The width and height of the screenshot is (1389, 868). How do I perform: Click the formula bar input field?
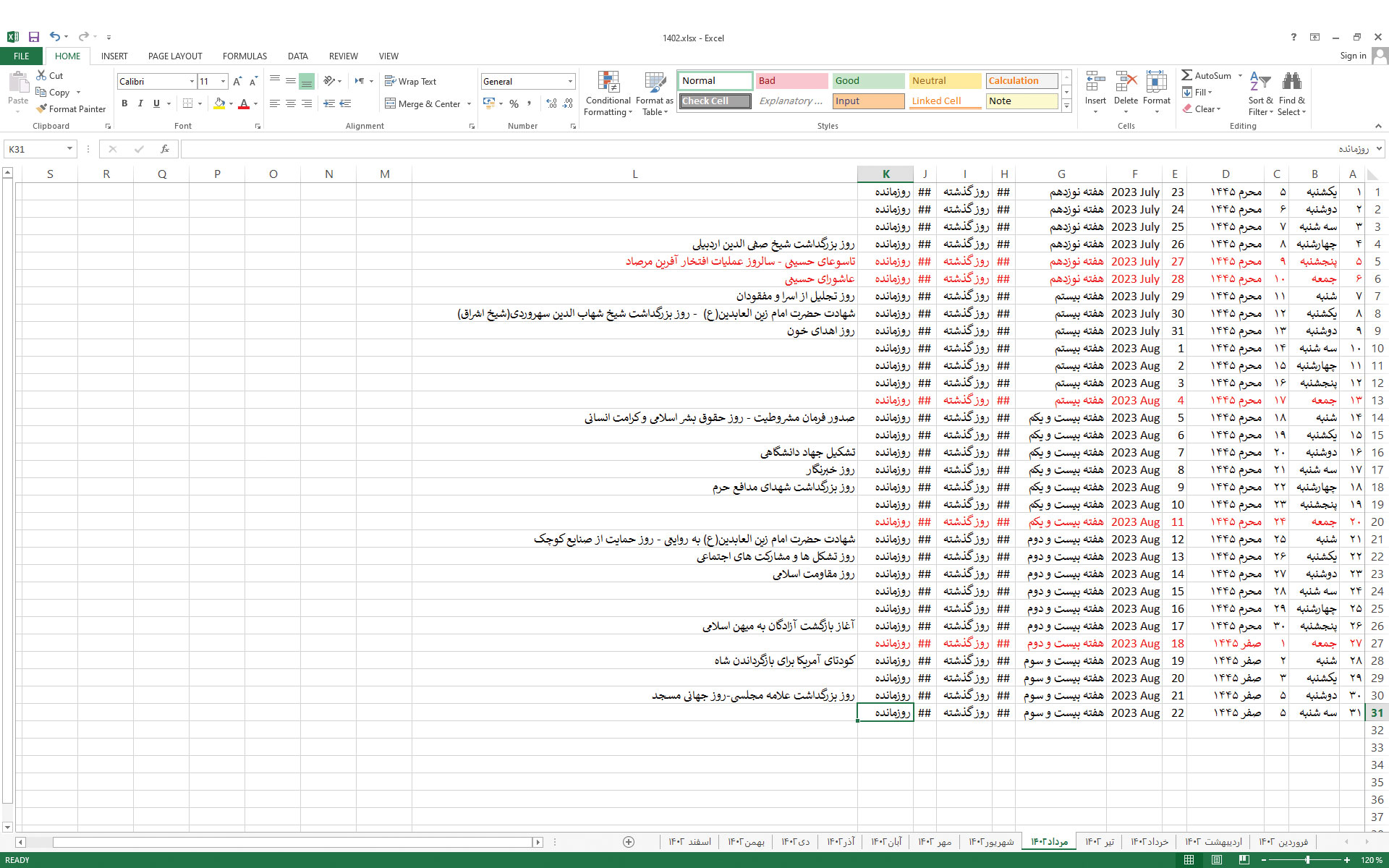[777, 149]
